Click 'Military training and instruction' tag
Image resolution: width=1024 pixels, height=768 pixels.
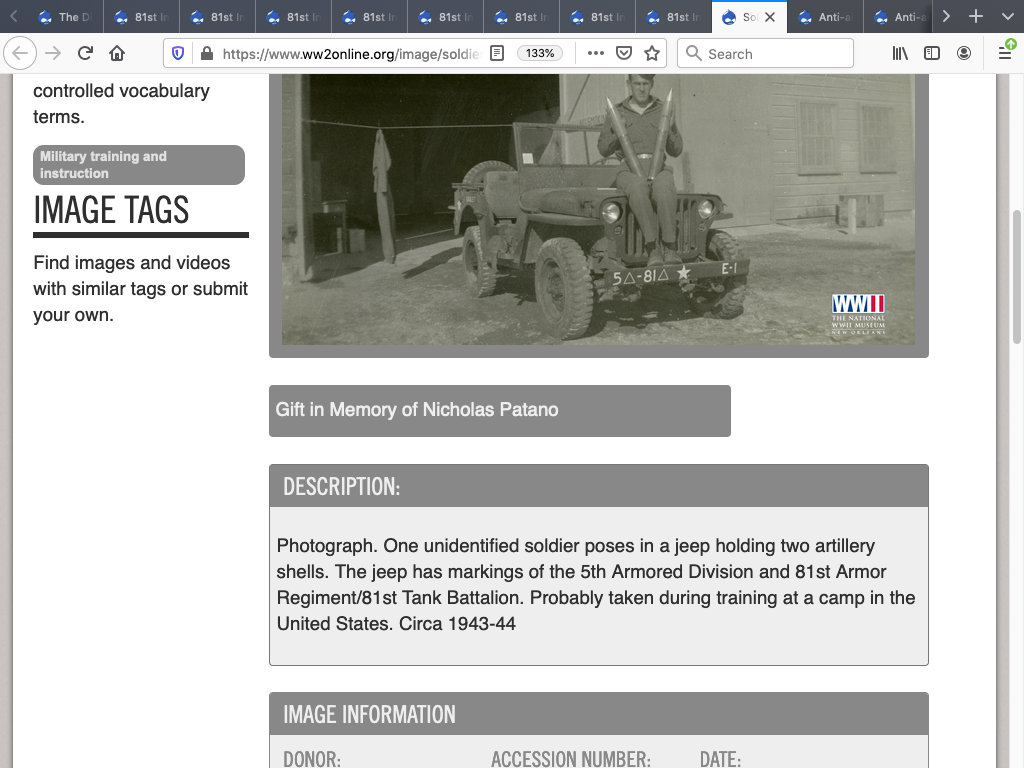(139, 165)
